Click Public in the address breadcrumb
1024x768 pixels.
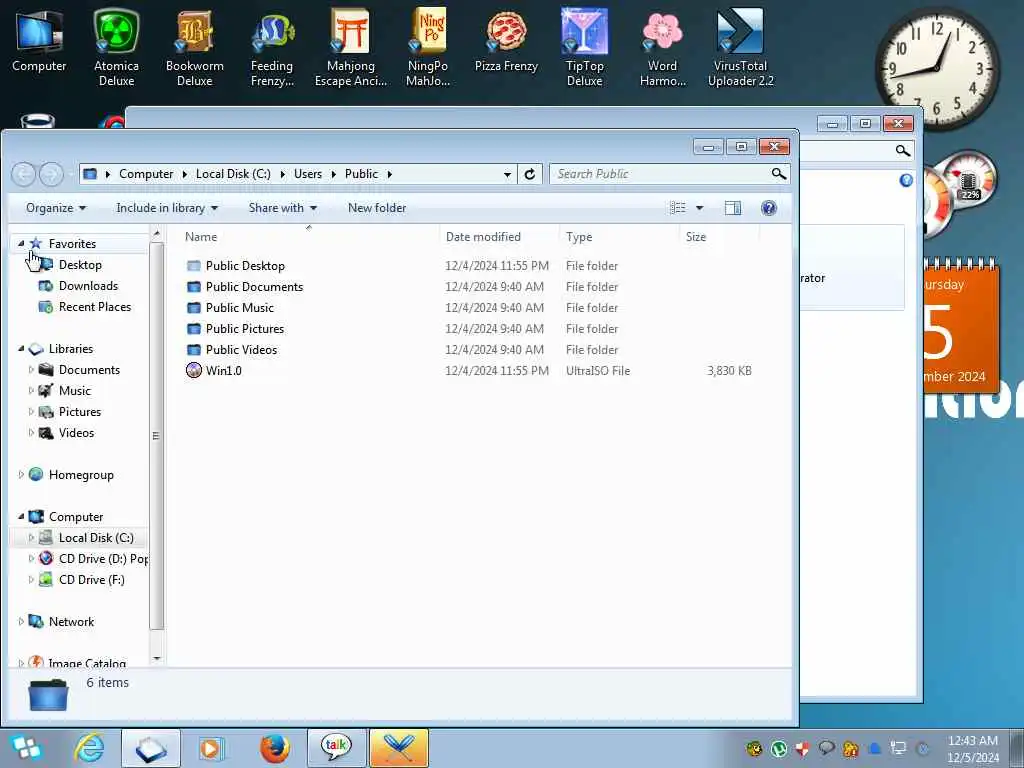(361, 174)
